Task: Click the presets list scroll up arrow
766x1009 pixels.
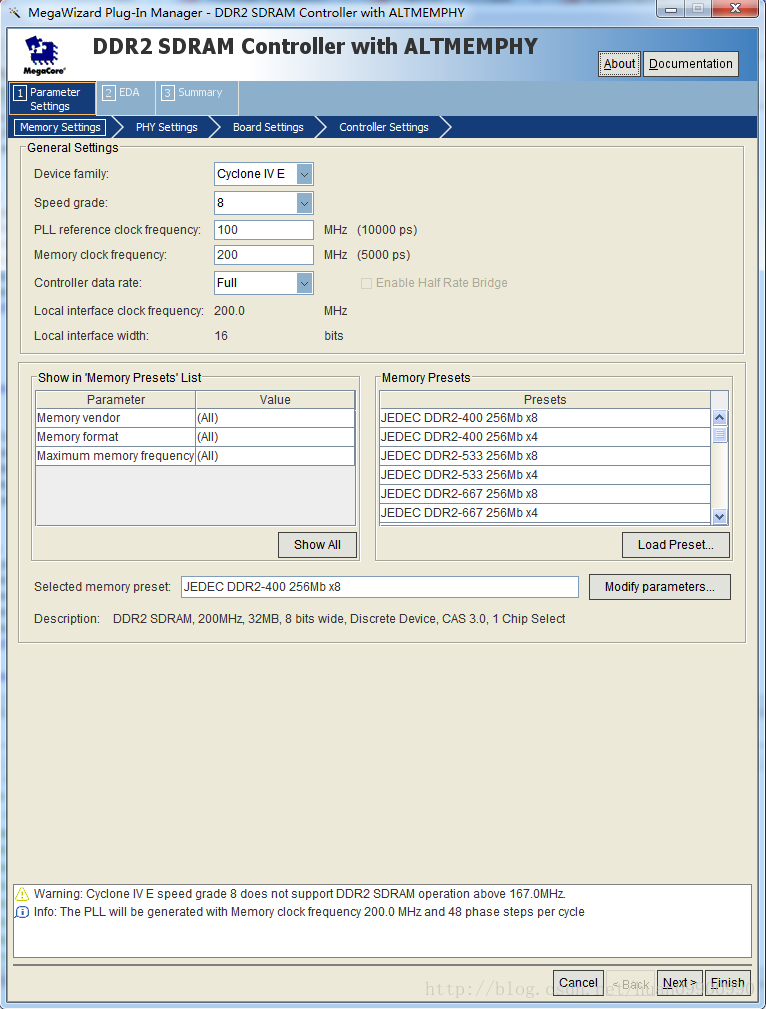Action: 720,418
